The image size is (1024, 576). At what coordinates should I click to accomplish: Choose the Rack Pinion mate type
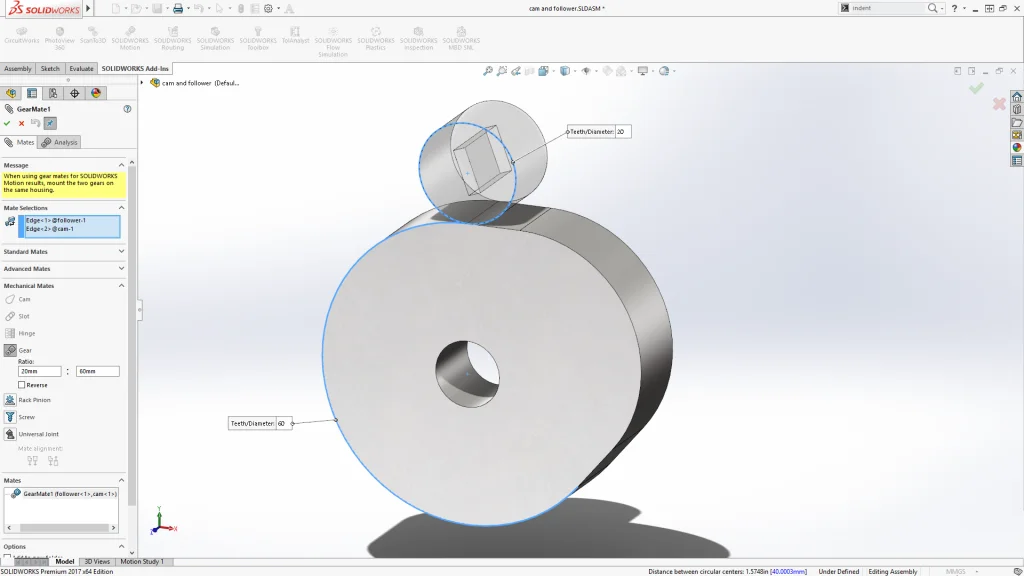[x=34, y=400]
